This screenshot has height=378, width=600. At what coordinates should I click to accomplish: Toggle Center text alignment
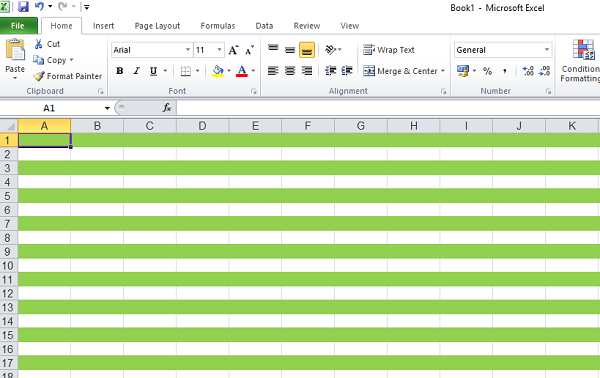click(x=290, y=71)
